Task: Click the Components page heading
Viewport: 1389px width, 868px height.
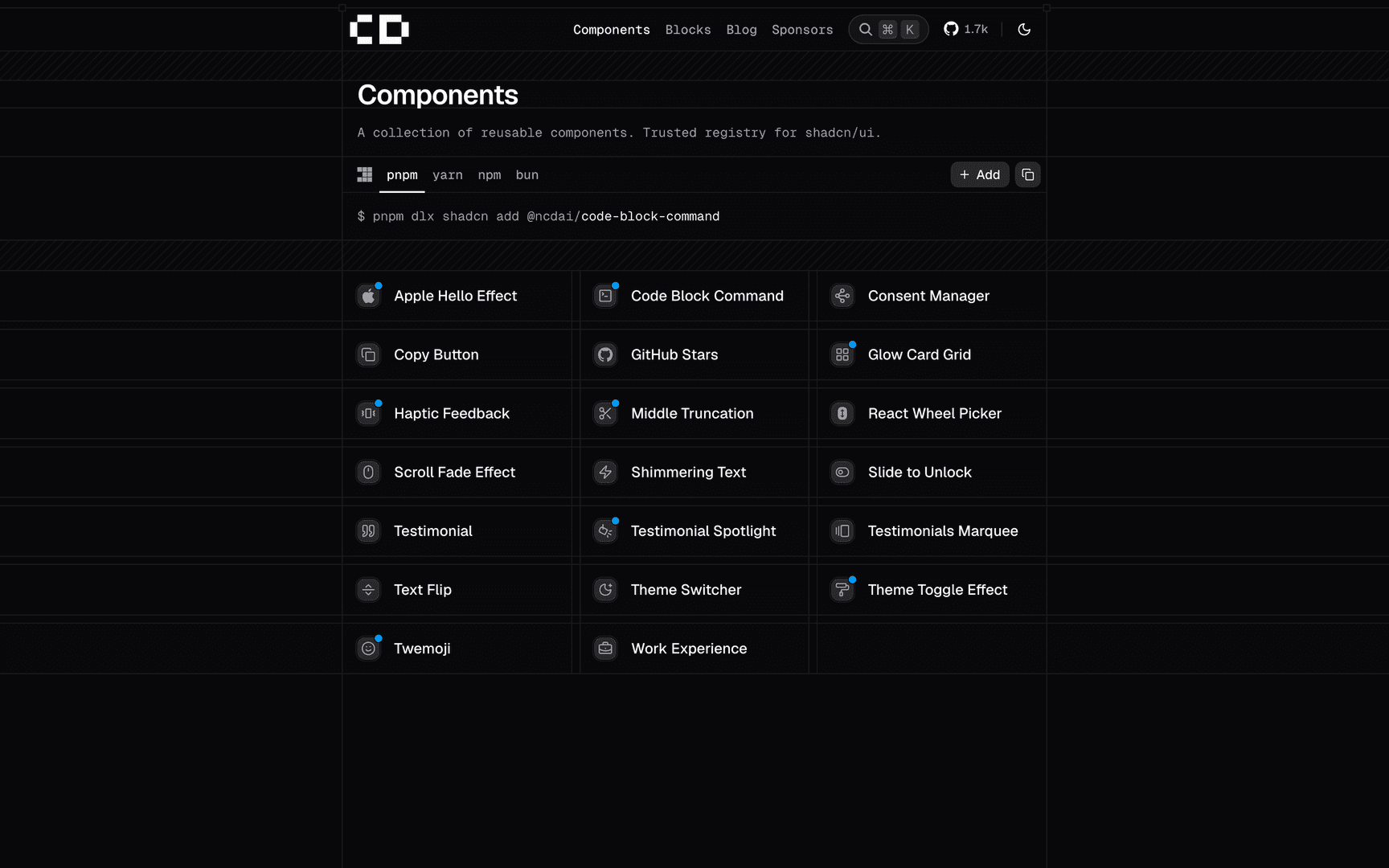Action: point(437,95)
